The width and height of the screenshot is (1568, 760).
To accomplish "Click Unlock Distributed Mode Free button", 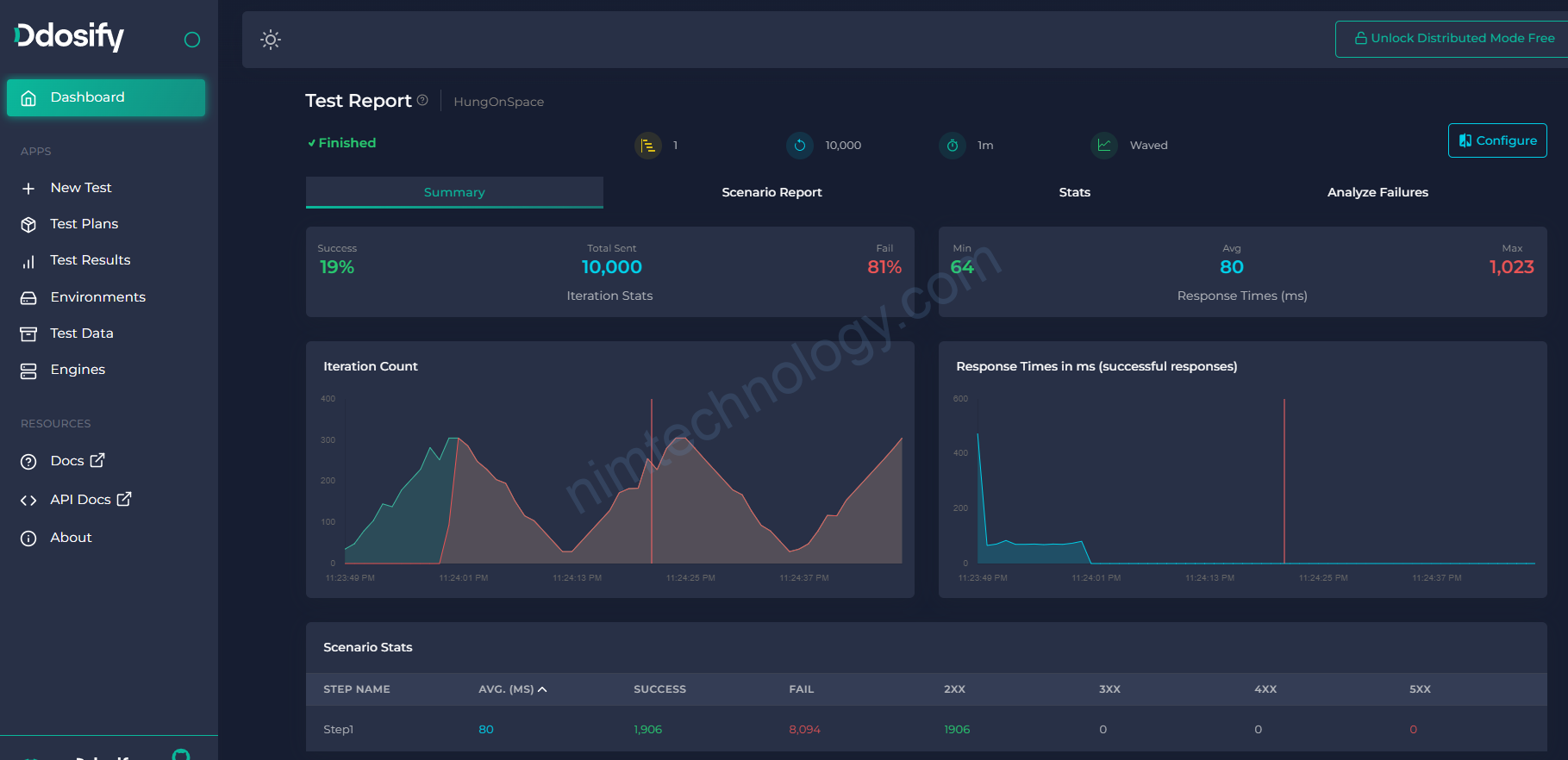I will click(x=1454, y=39).
